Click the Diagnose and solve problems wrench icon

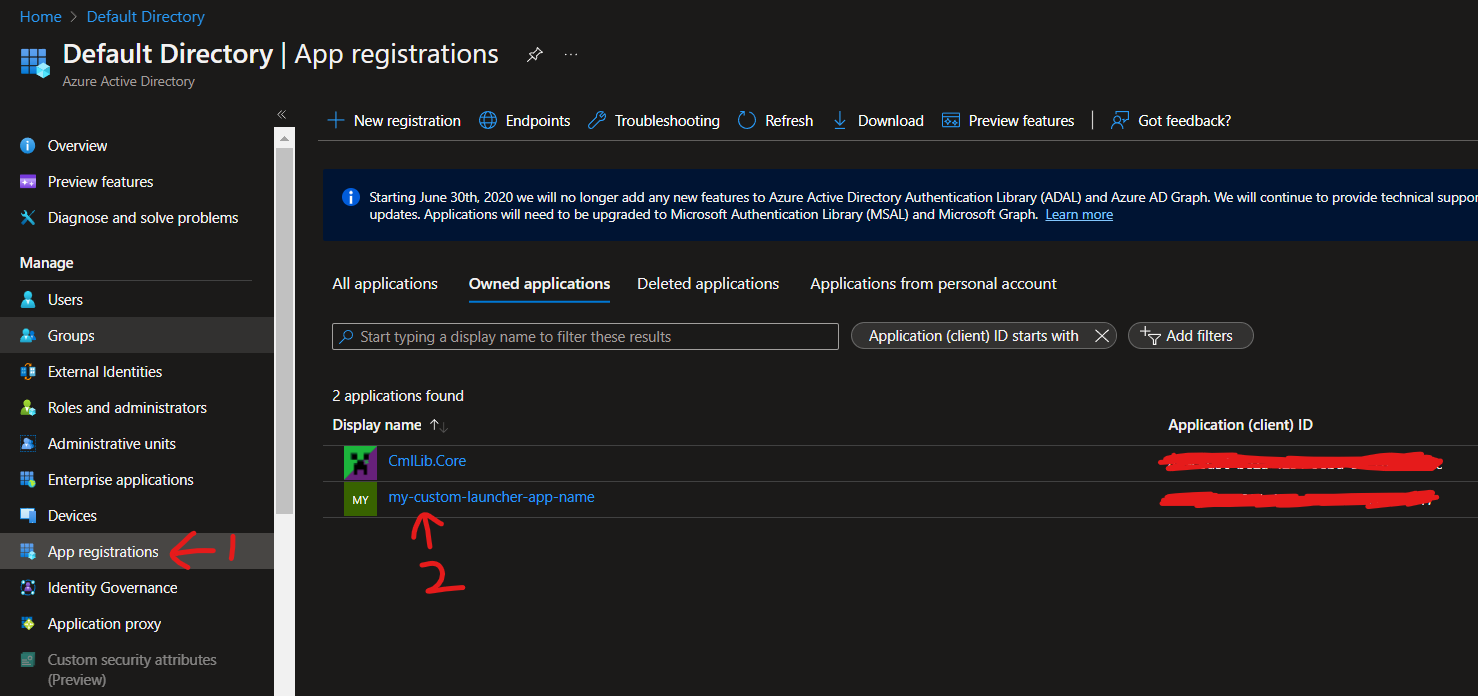coord(28,218)
